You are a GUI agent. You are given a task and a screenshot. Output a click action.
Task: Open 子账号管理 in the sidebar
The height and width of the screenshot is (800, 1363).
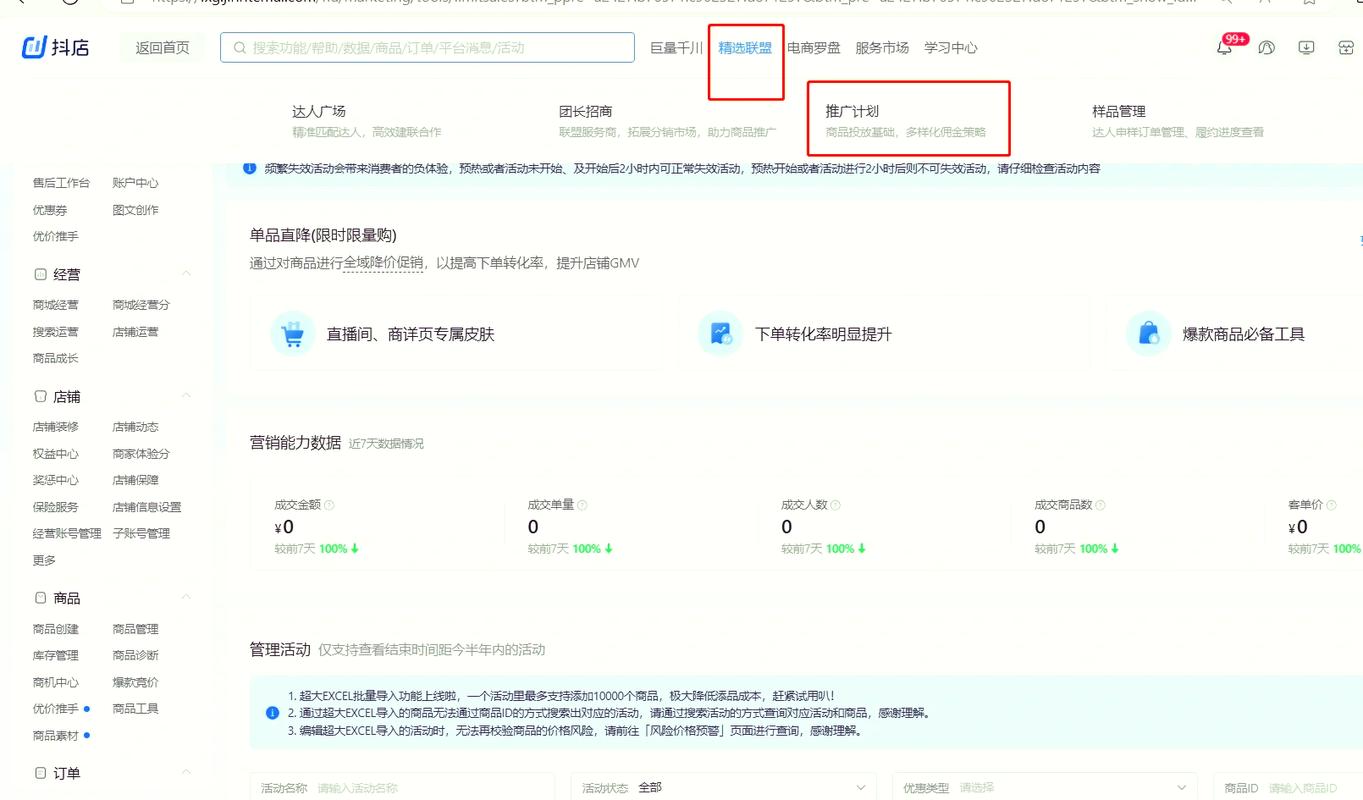click(x=141, y=533)
